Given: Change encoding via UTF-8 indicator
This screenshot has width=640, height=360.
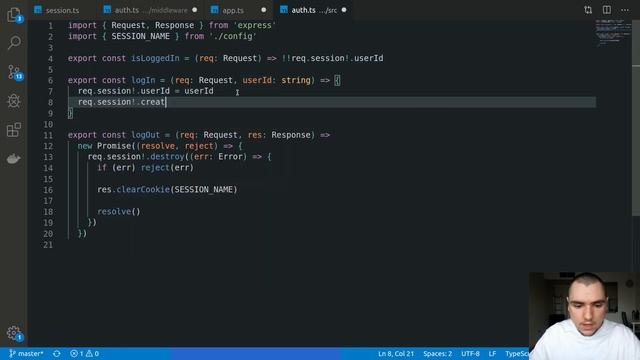Looking at the screenshot, I should [x=470, y=353].
